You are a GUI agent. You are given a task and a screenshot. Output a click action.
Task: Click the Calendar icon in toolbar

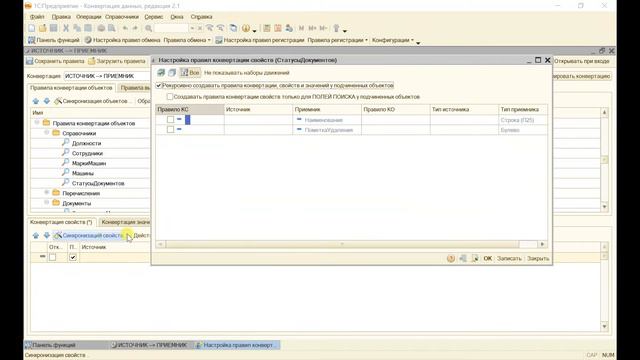(x=278, y=28)
